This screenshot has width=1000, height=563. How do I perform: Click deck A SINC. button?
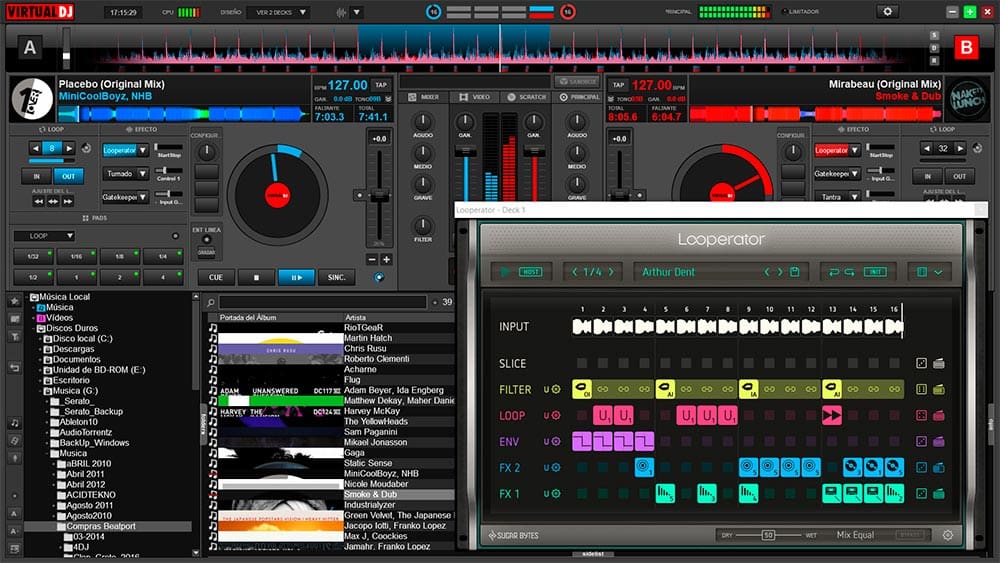pos(337,277)
